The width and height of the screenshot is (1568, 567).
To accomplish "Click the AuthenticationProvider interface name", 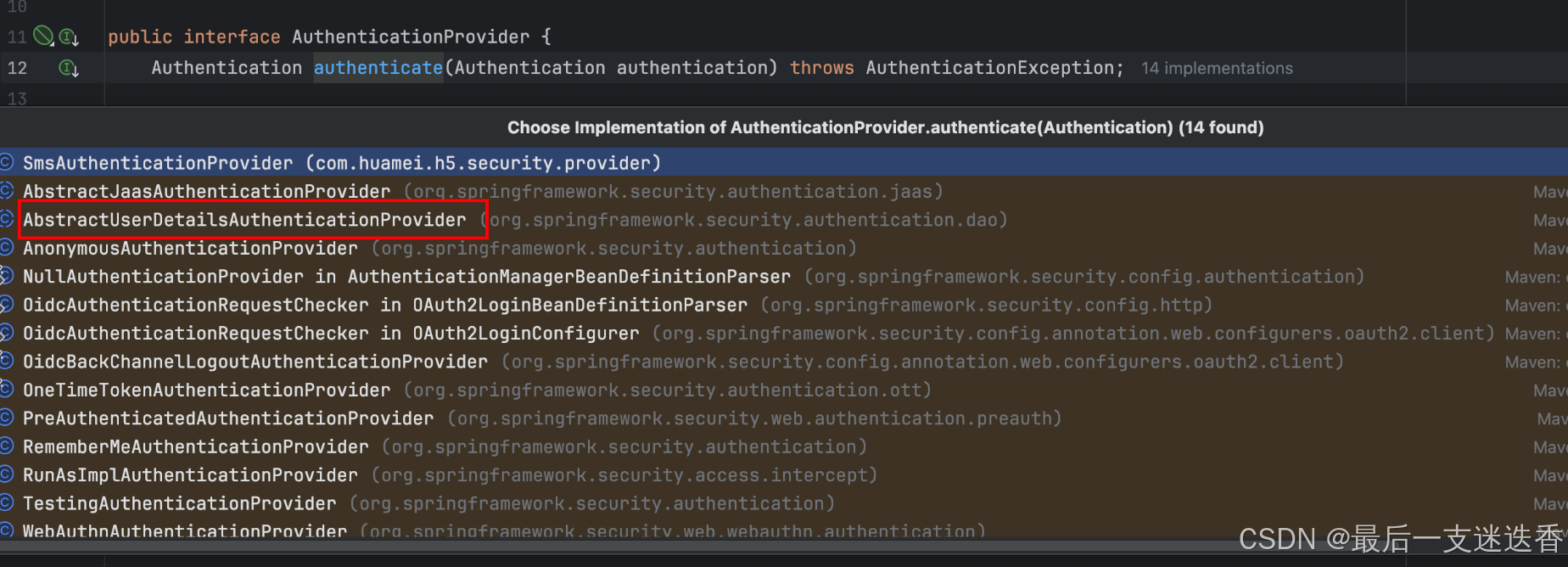I will click(x=411, y=36).
